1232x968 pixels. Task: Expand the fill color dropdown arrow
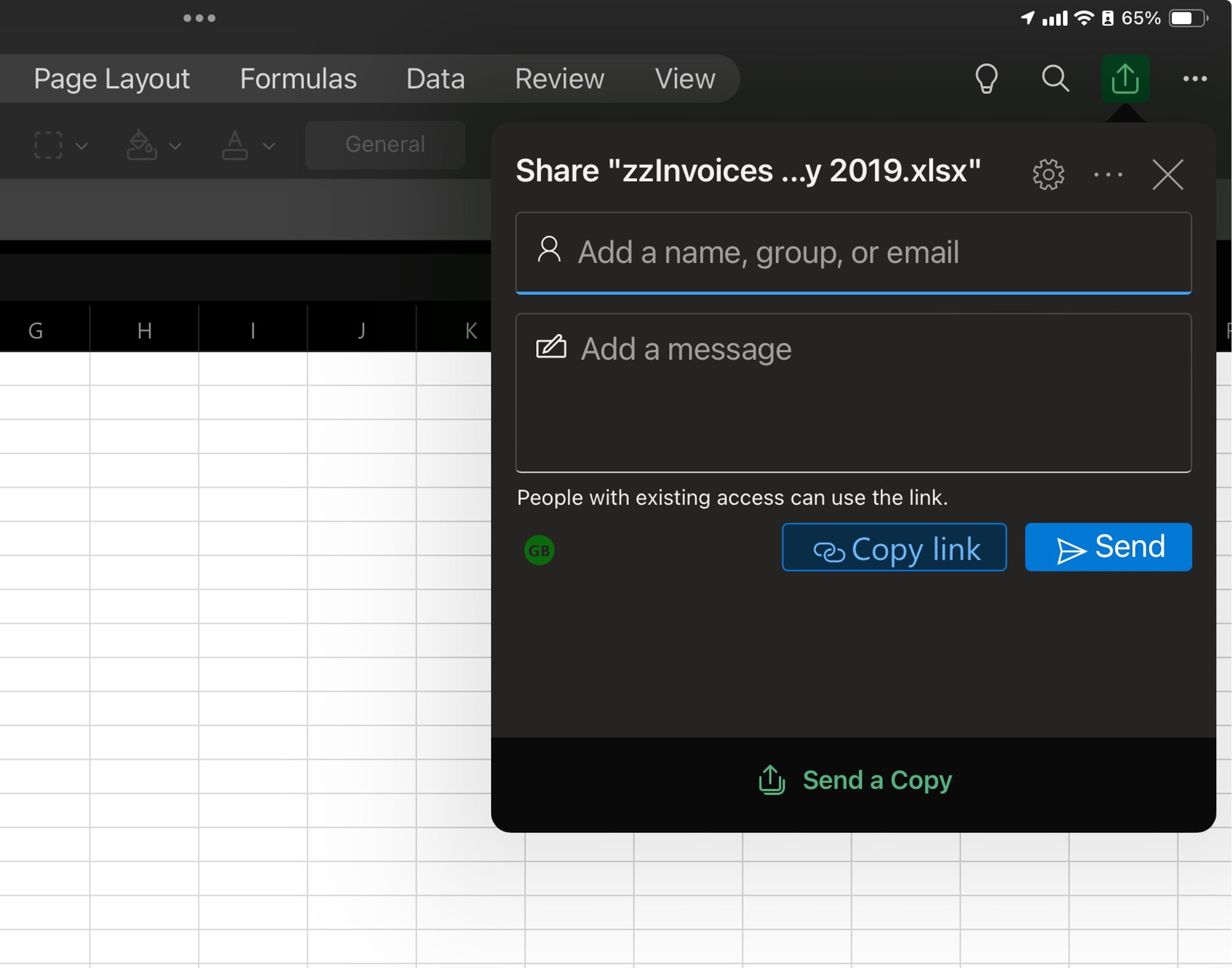pos(175,146)
